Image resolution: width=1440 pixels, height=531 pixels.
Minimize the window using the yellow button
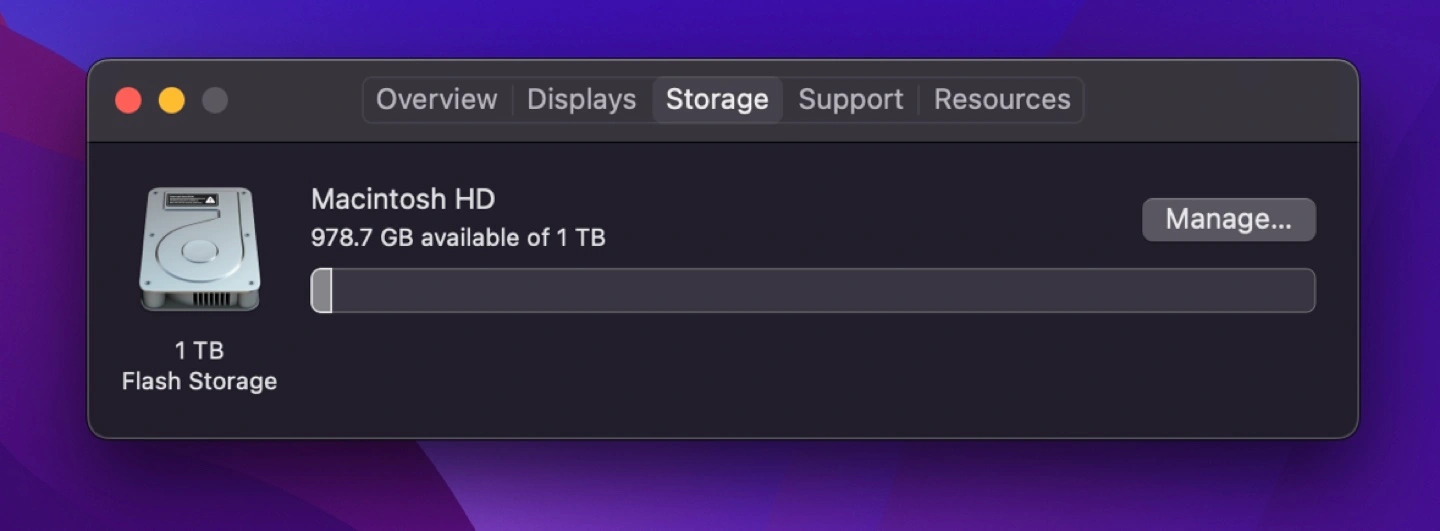tap(172, 100)
